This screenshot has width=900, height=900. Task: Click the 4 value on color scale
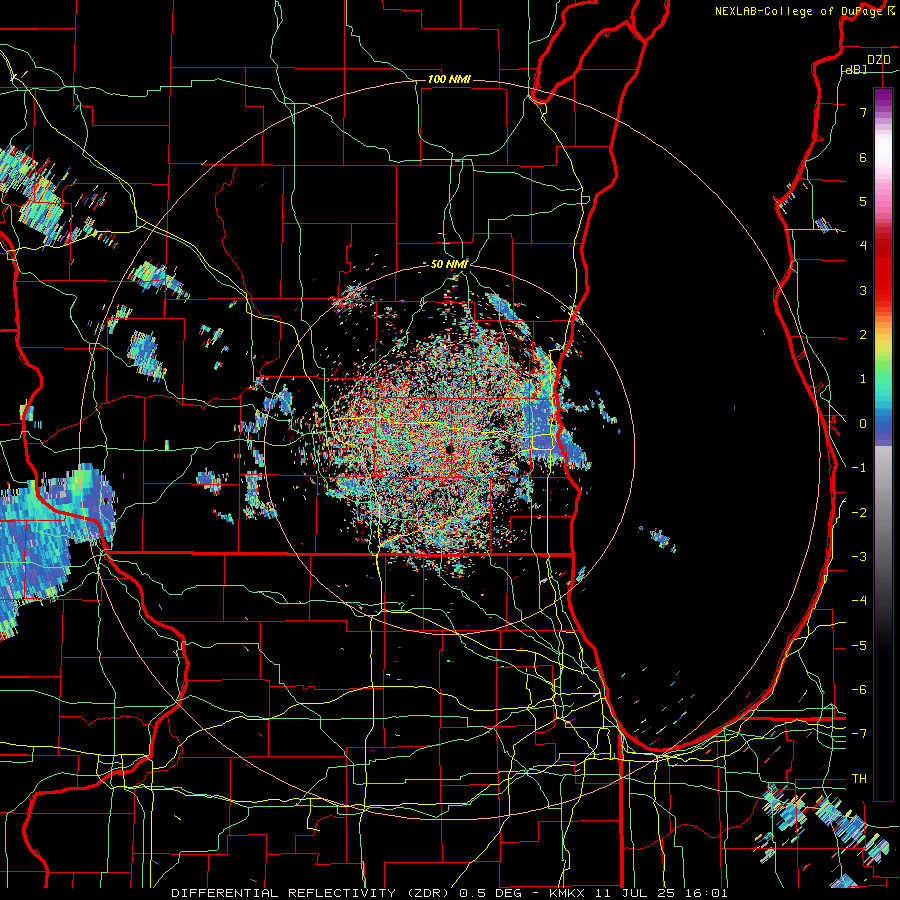click(x=863, y=246)
